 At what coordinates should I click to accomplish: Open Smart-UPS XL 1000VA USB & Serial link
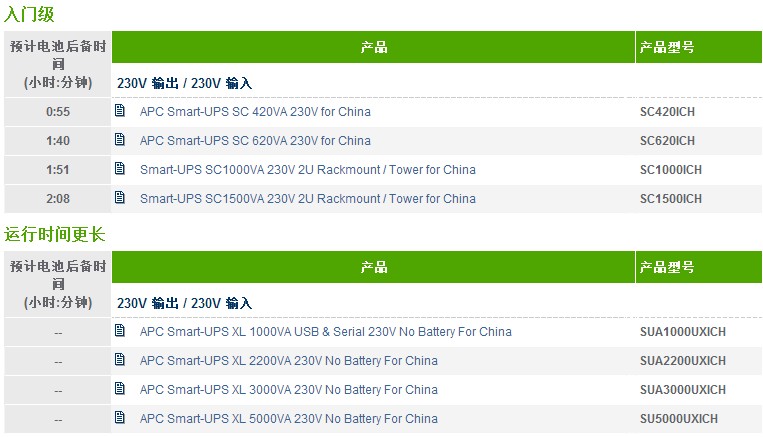click(326, 332)
